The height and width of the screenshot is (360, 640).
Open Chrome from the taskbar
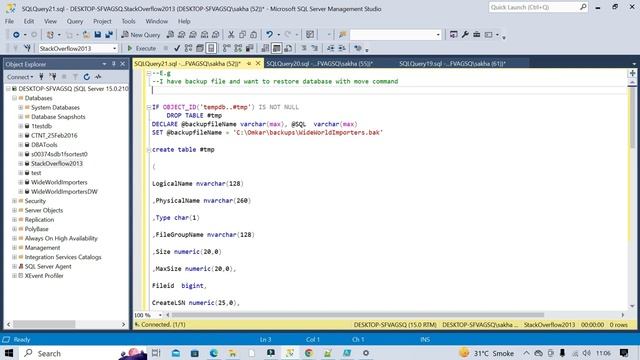[309, 353]
